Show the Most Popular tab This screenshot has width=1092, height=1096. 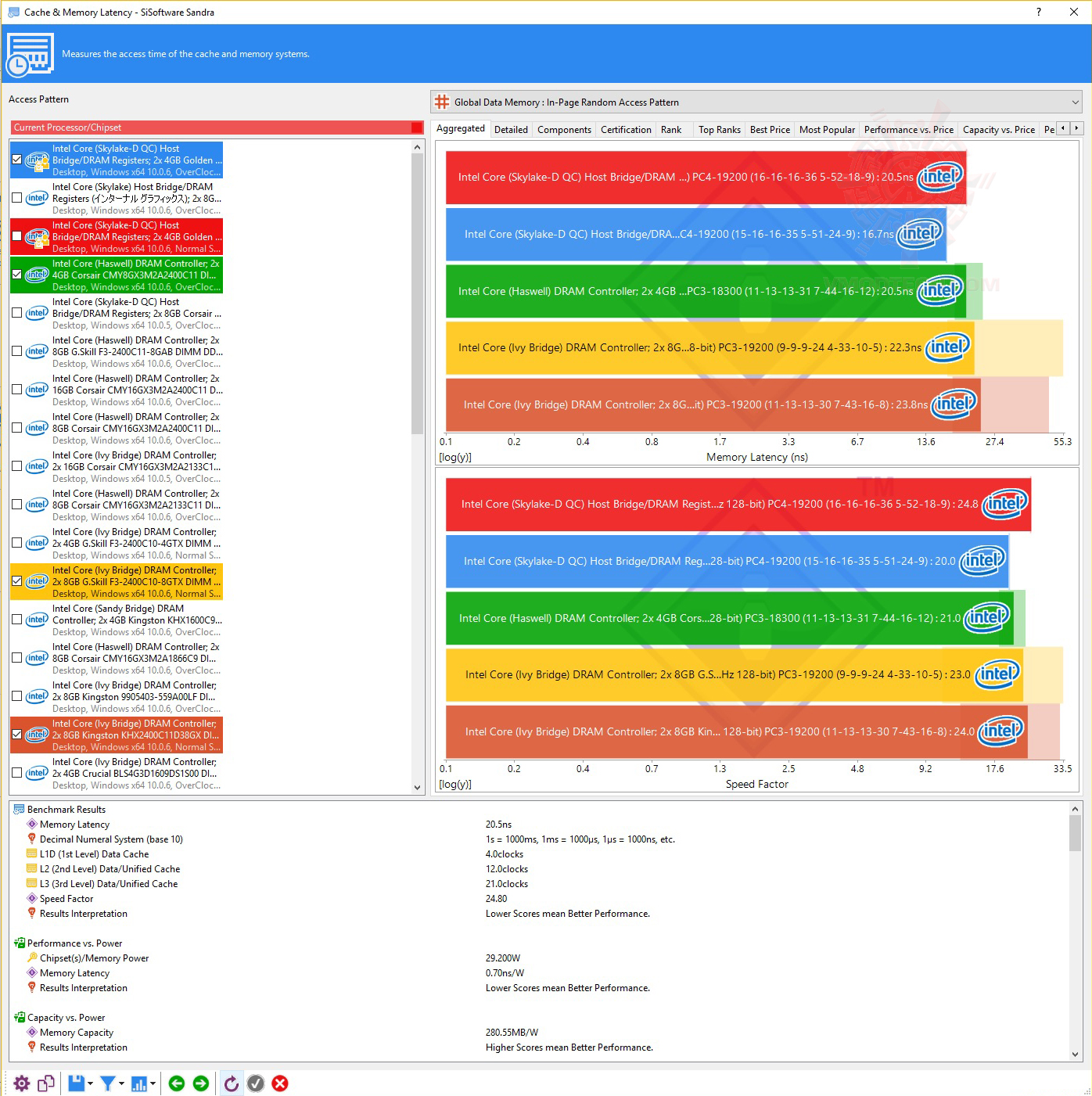[827, 130]
